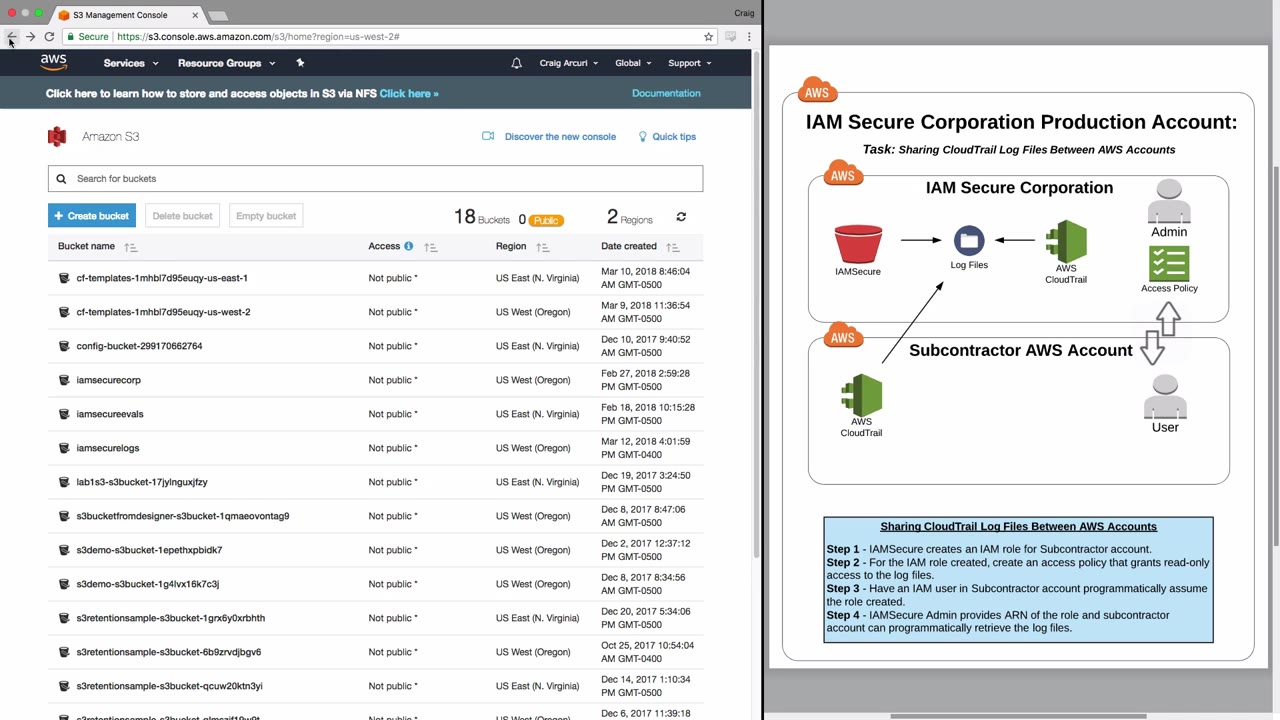Click the Access column info icon
Viewport: 1280px width, 720px height.
tap(408, 246)
